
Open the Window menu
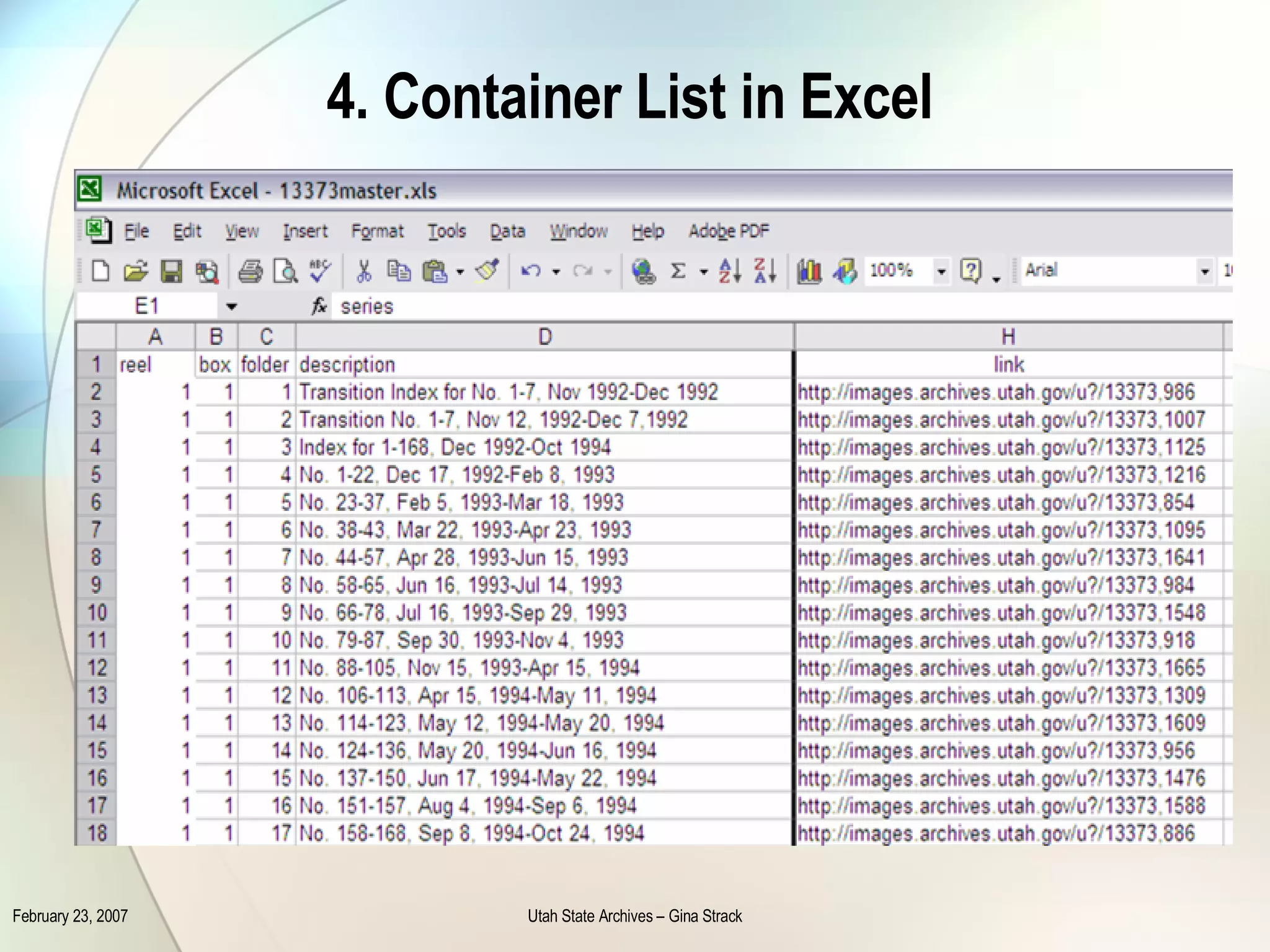click(578, 231)
